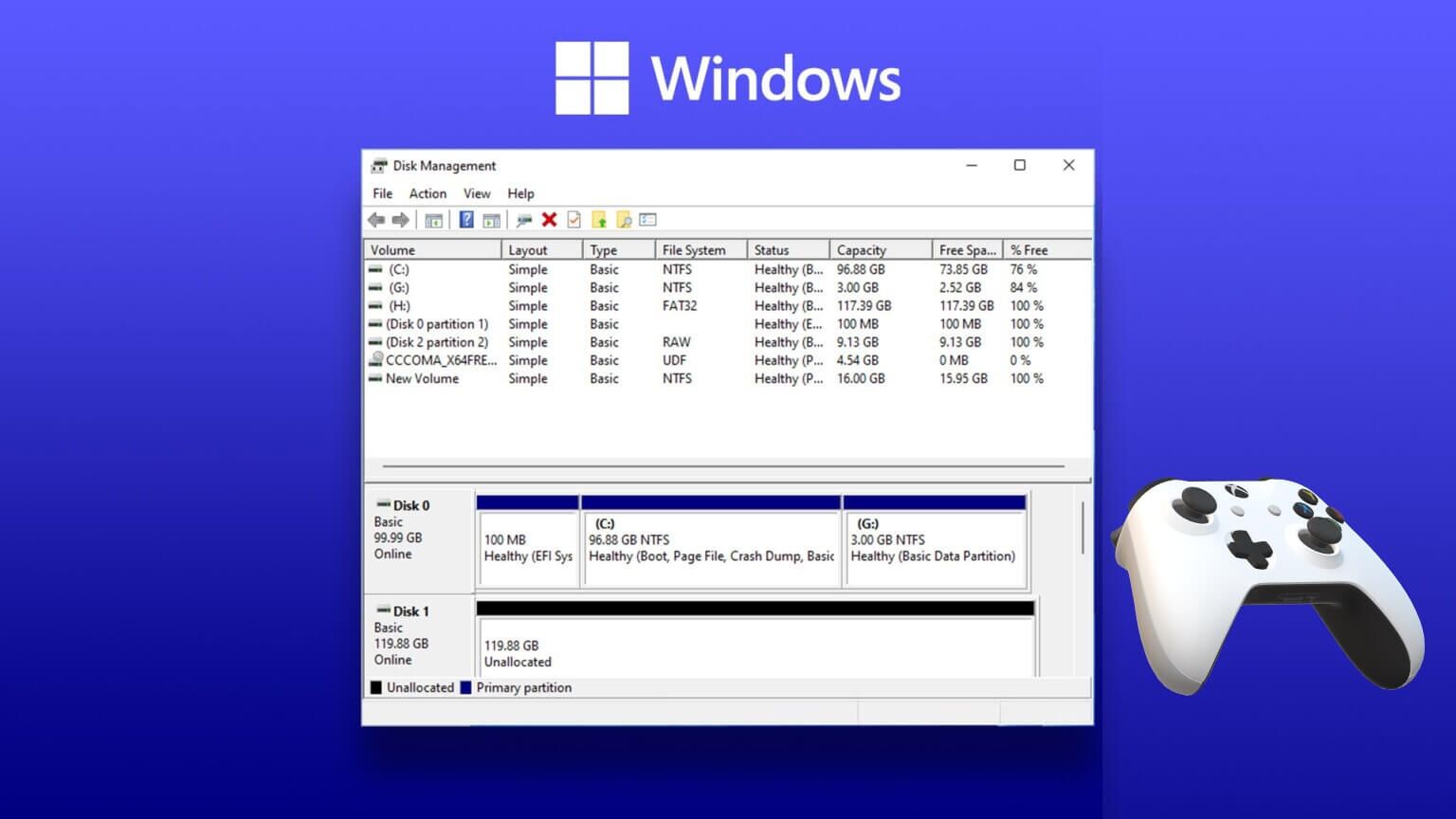1456x819 pixels.
Task: Open Help via blue question mark icon
Action: (466, 220)
